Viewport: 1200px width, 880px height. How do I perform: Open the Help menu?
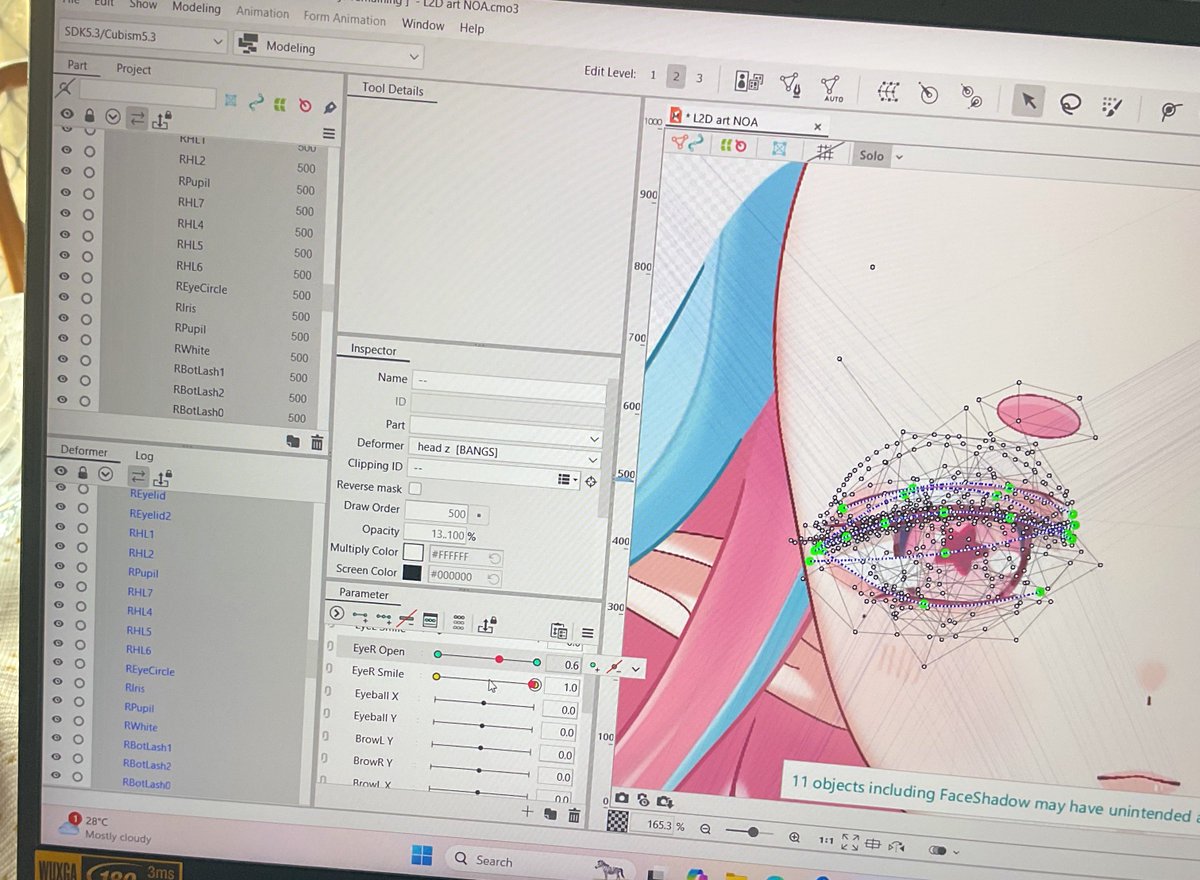tap(472, 28)
